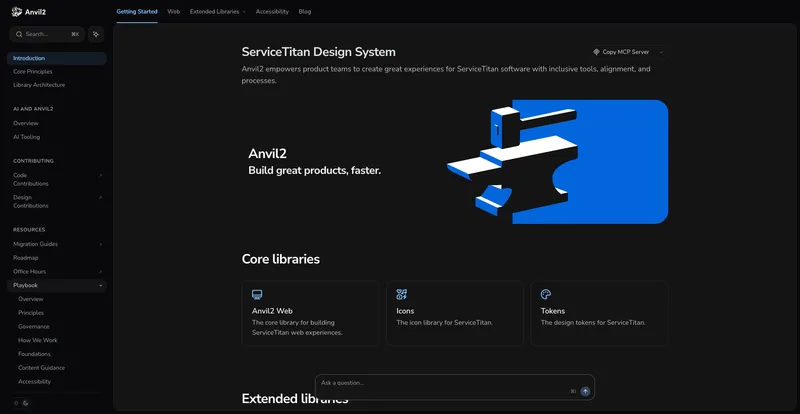The width and height of the screenshot is (800, 414).
Task: Focus the Search field in sidebar
Action: click(47, 34)
